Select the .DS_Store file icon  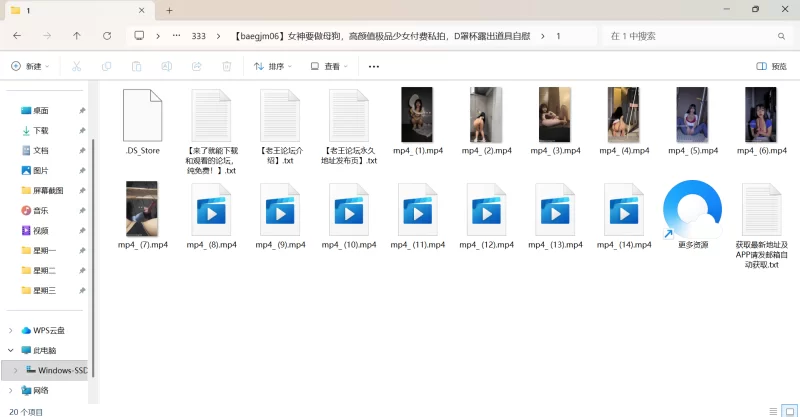pos(142,116)
